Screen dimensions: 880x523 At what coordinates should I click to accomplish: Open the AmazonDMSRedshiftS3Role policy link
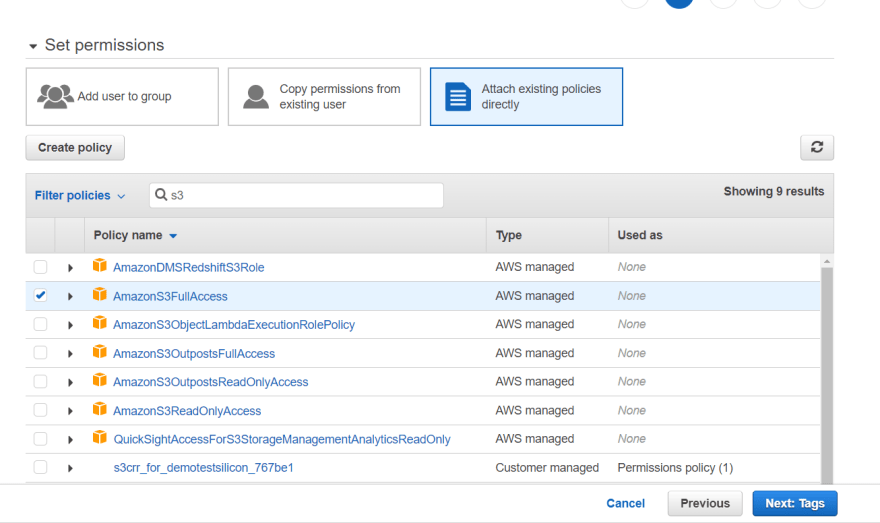point(189,268)
